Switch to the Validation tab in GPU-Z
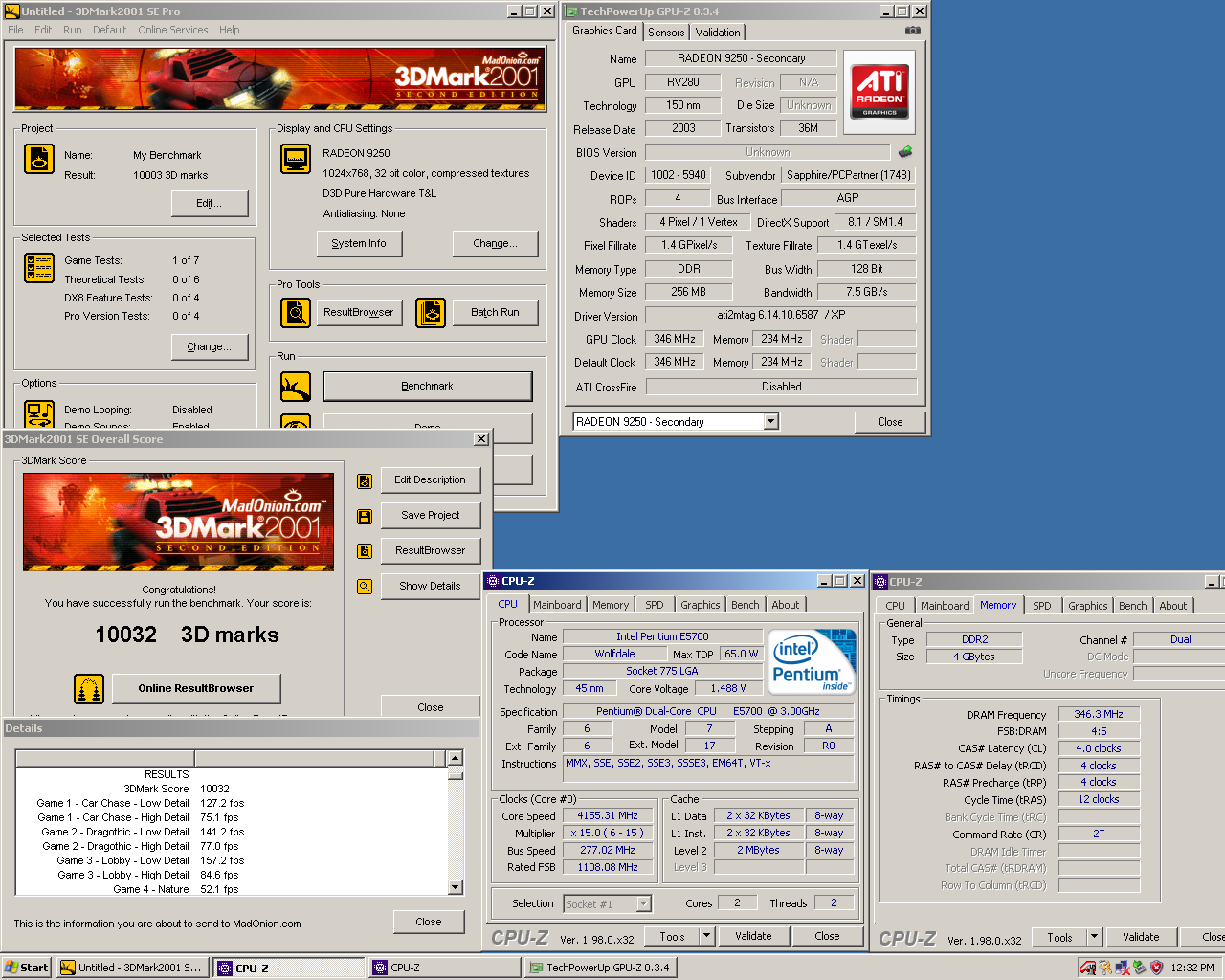 pos(718,33)
